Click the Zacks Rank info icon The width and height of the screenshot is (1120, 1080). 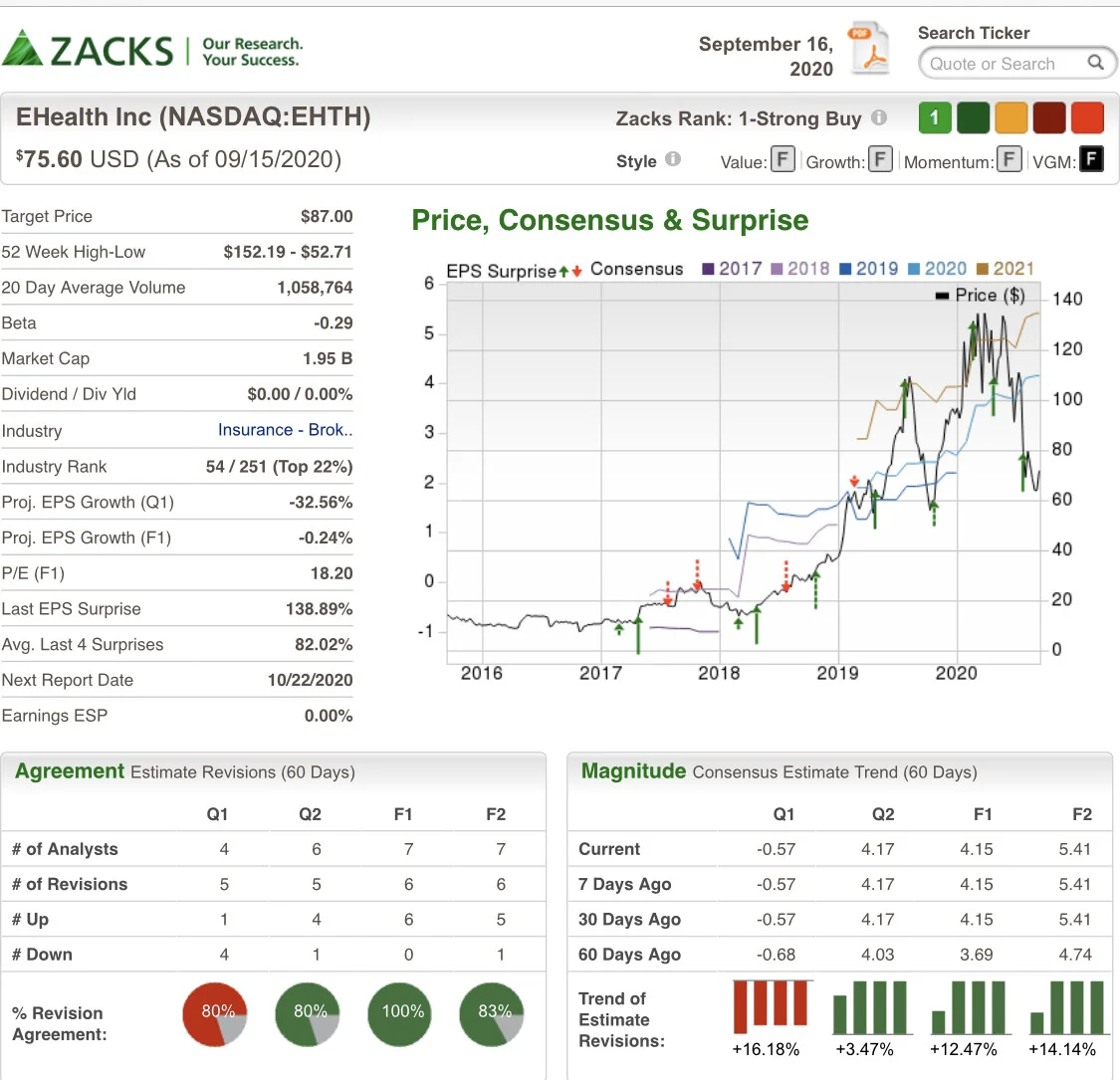tap(878, 117)
